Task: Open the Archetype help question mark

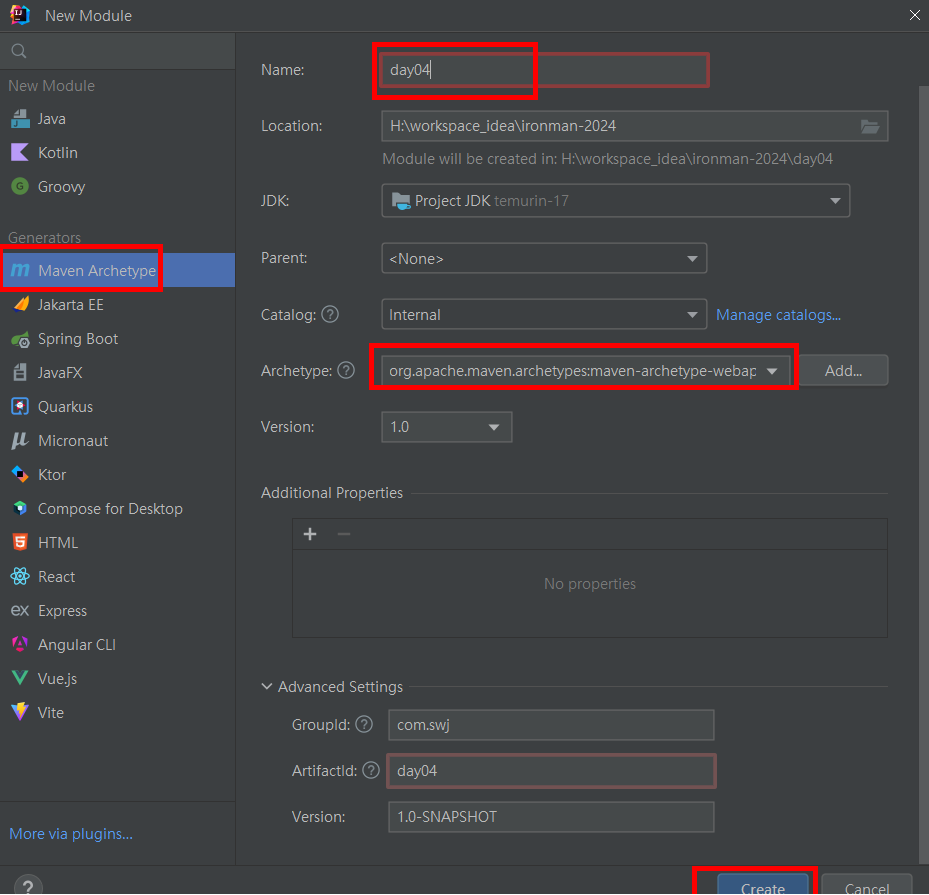Action: pos(346,370)
